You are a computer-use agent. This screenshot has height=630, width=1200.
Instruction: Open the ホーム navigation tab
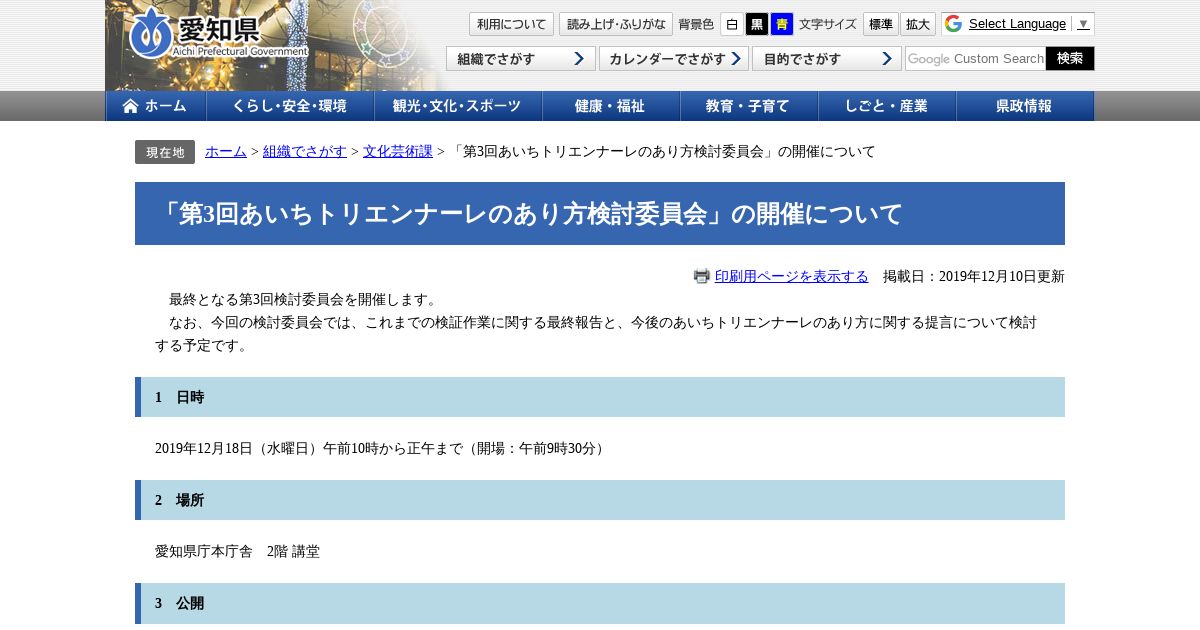coord(156,106)
